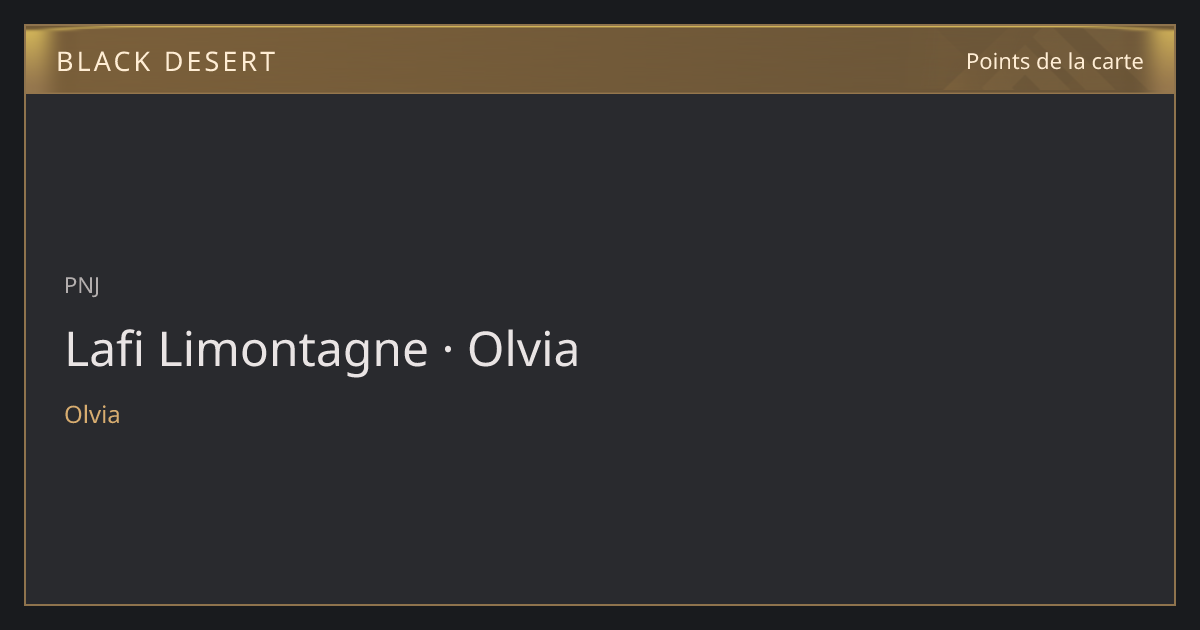Click the word Limontagne in the title

click(x=293, y=350)
